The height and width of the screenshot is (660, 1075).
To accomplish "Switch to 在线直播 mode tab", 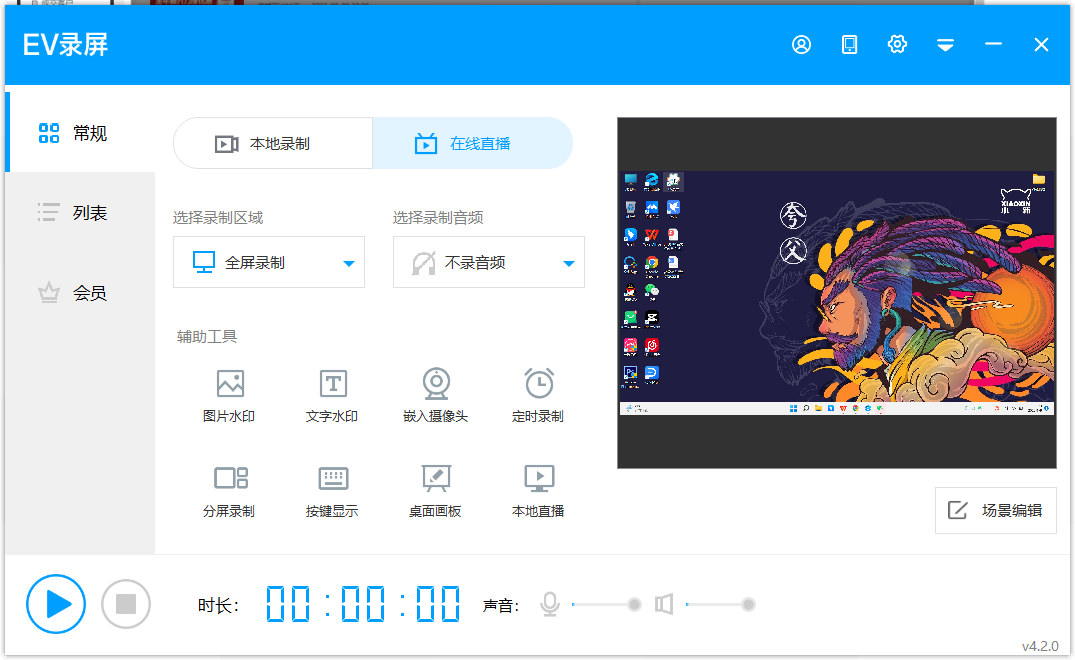I will tap(472, 143).
